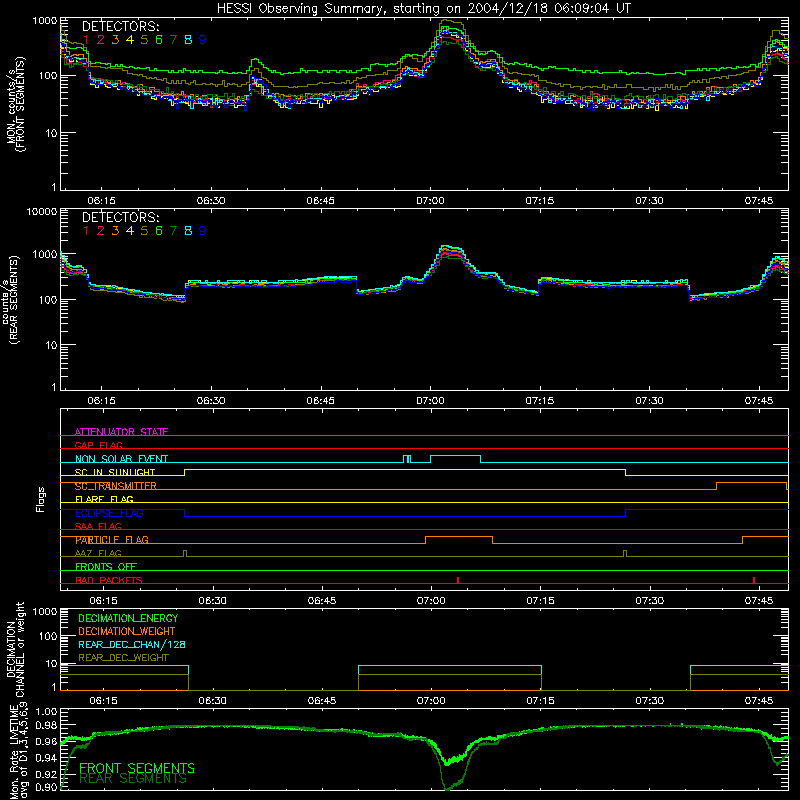Click 07:00 tick under decimation plot

click(431, 701)
